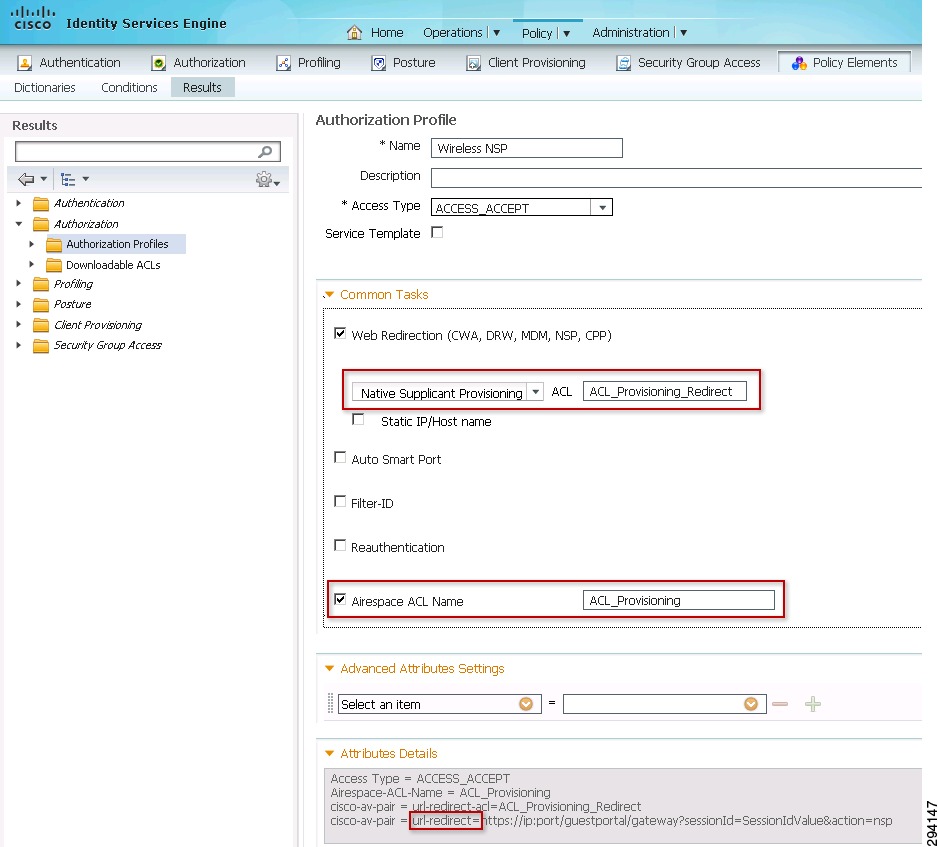Collapse the Attributes Details section
Viewport: 938px width, 847px height.
point(329,754)
